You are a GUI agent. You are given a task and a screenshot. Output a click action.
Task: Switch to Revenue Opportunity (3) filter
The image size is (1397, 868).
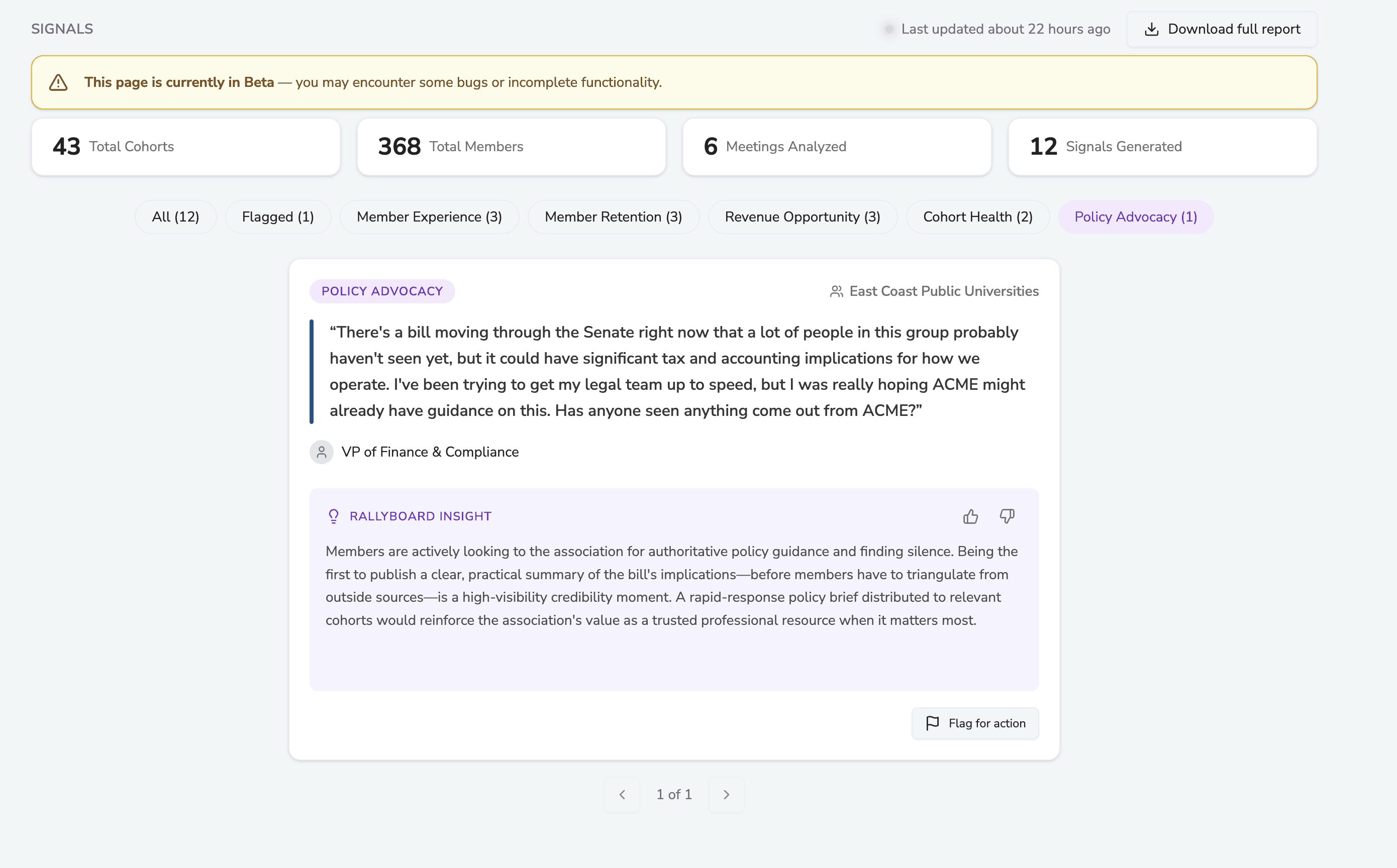click(x=802, y=217)
